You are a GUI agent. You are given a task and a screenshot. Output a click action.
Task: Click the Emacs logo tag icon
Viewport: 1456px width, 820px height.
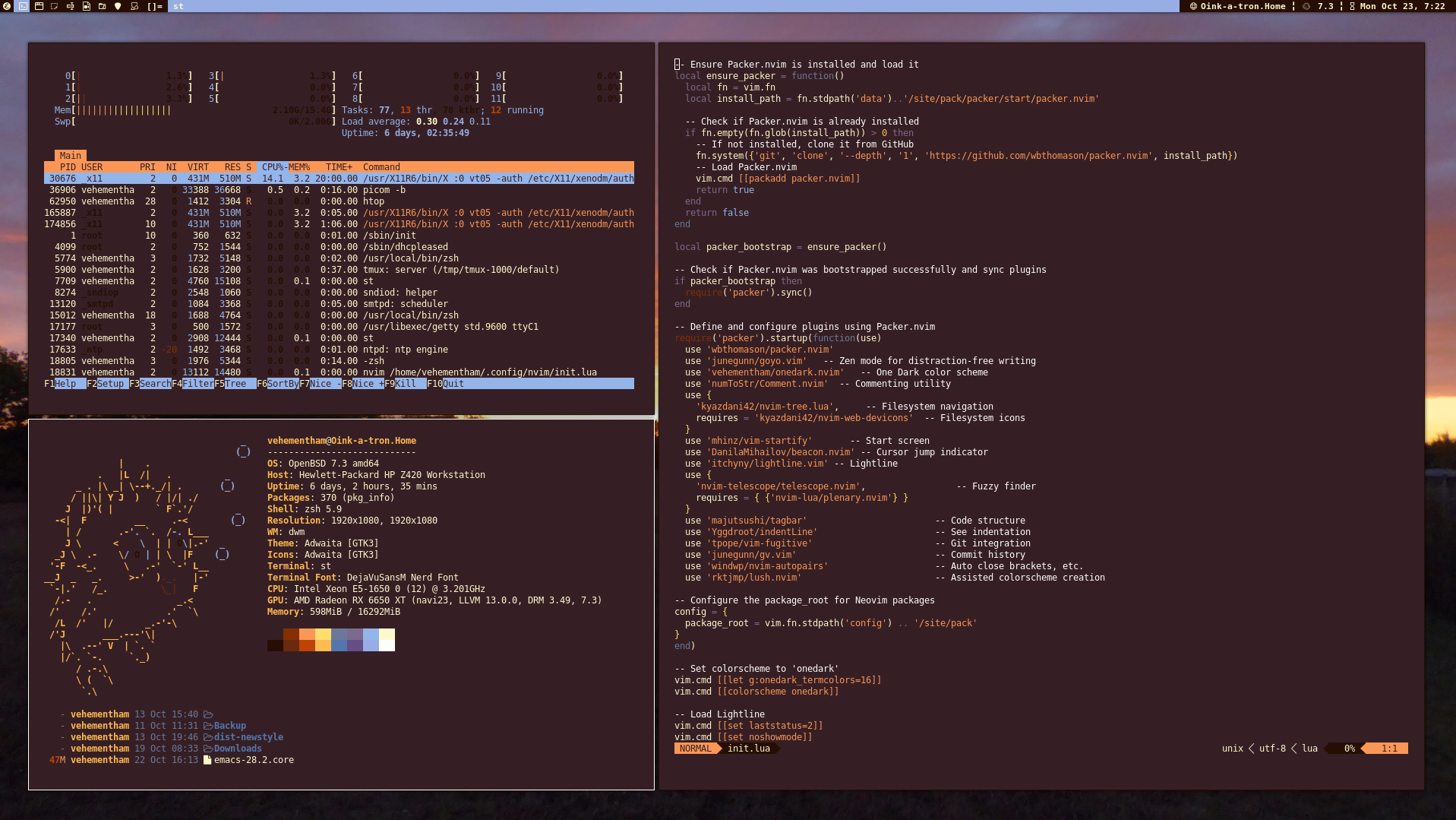pos(7,6)
